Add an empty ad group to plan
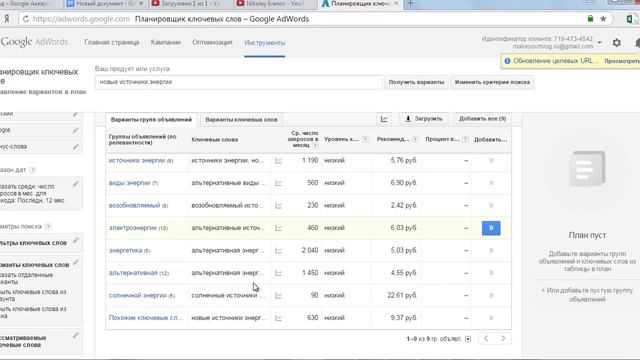Image resolution: width=640 pixels, height=360 pixels. [x=587, y=295]
